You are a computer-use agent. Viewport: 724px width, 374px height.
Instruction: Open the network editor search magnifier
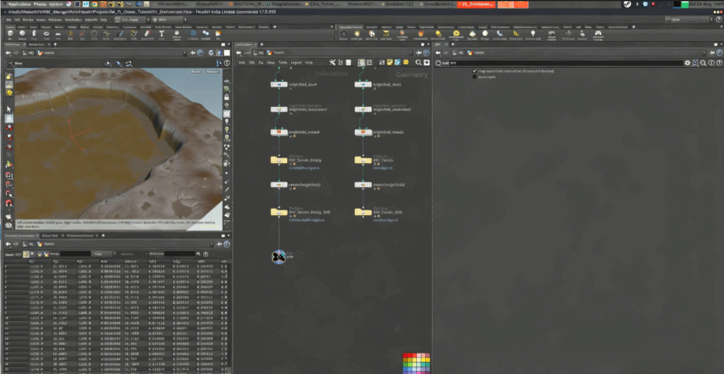(x=419, y=62)
